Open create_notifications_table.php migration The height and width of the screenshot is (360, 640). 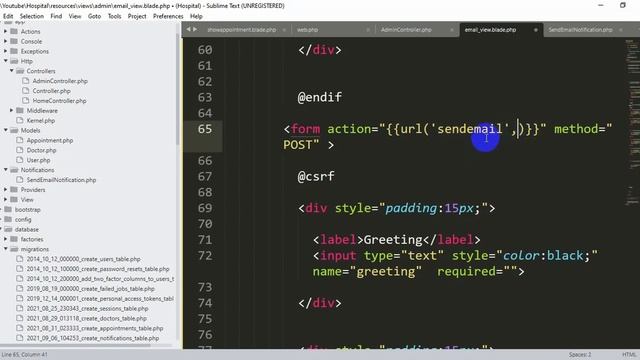point(93,338)
